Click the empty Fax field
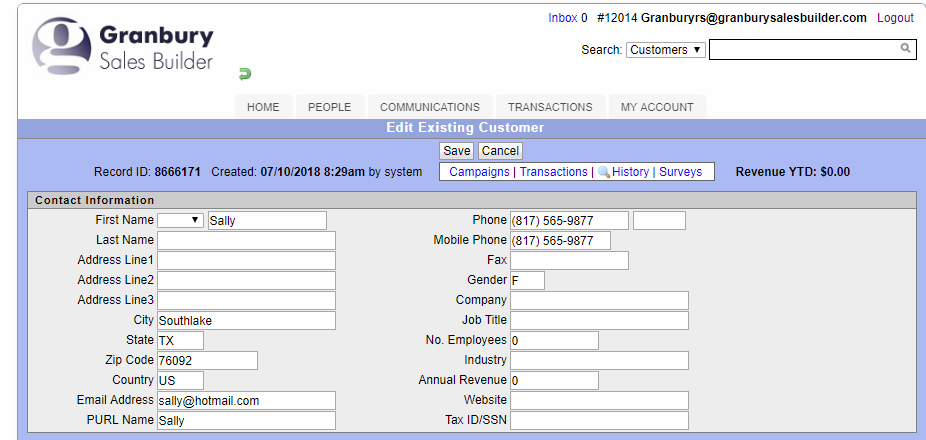This screenshot has width=926, height=440. coord(569,260)
